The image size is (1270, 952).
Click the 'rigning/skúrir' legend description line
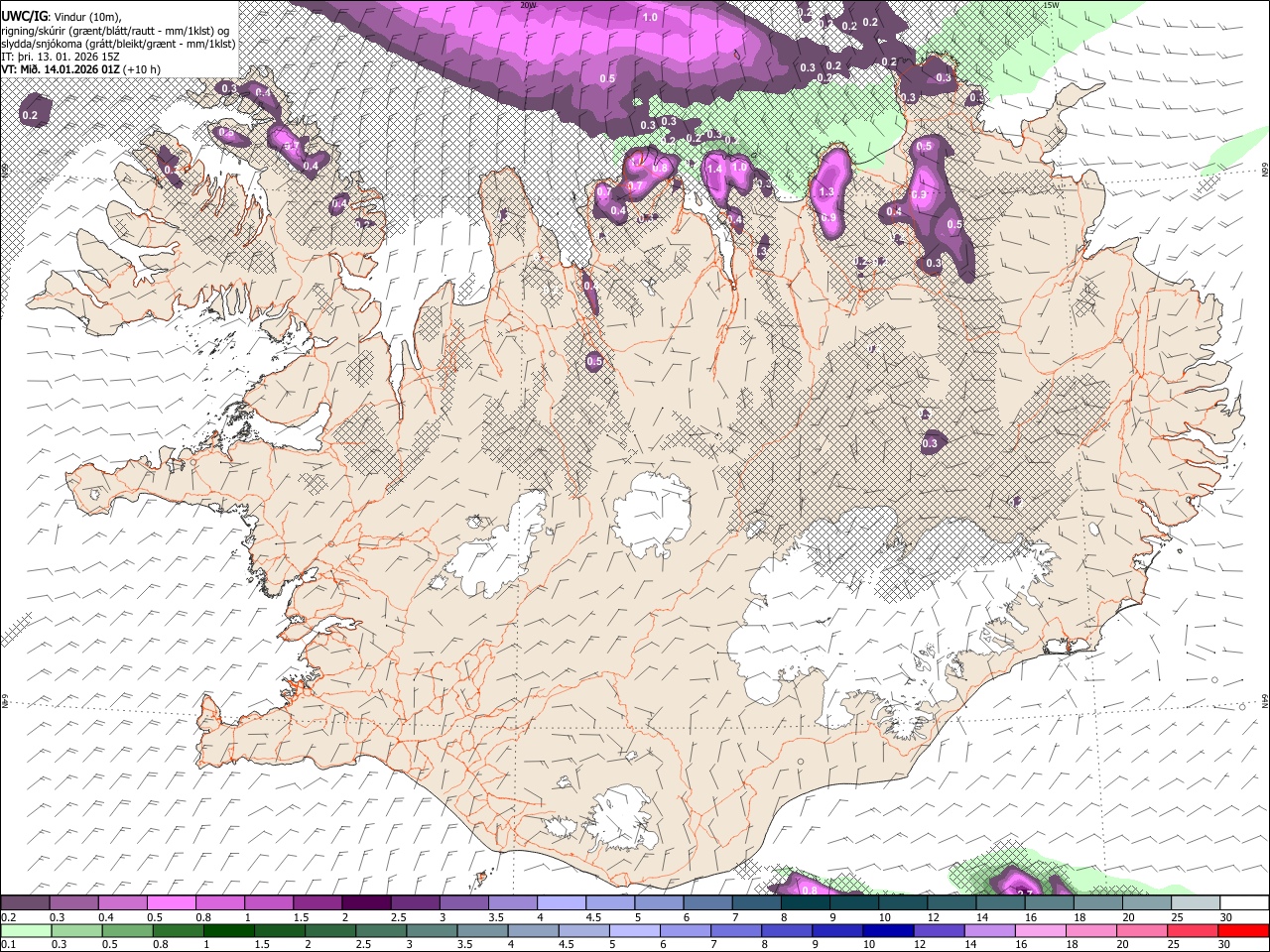[x=115, y=31]
